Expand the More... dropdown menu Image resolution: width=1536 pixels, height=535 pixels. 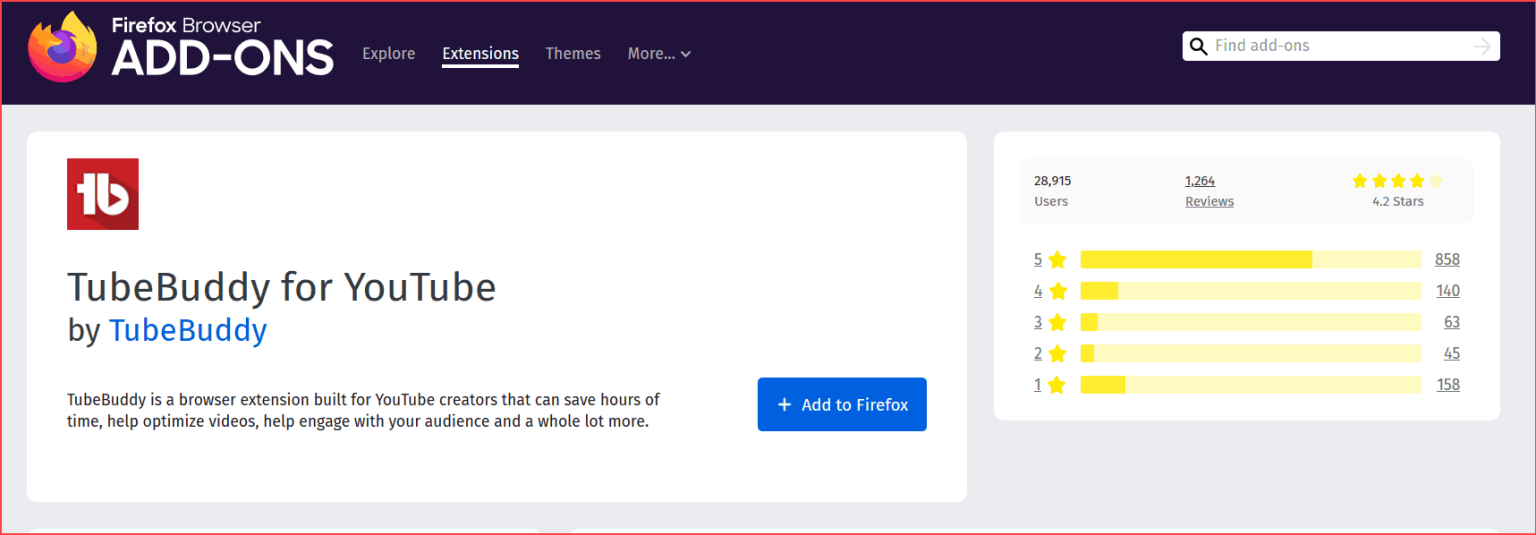pyautogui.click(x=659, y=54)
